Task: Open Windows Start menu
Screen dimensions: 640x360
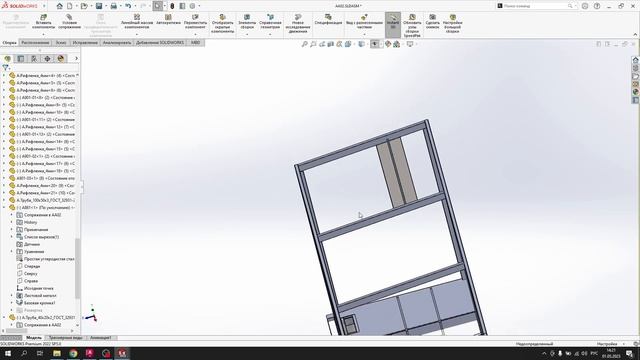Action: tap(8, 353)
